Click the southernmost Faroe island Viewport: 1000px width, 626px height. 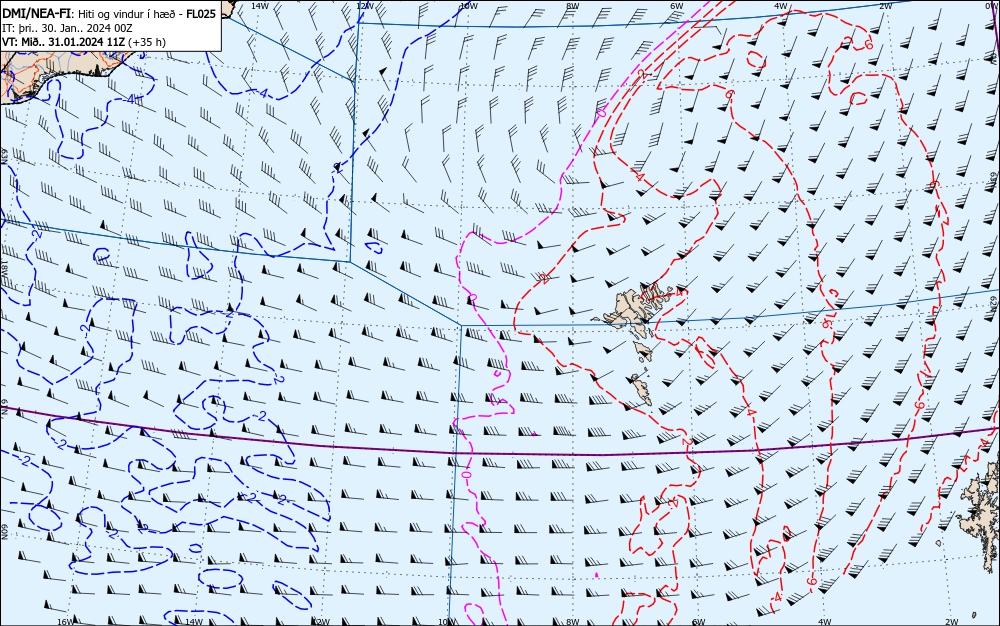641,389
